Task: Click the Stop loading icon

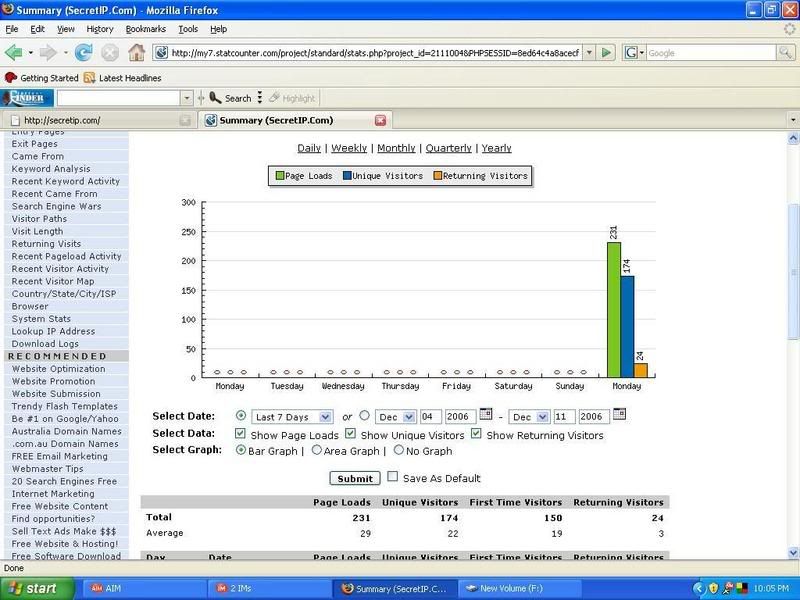Action: pyautogui.click(x=109, y=52)
